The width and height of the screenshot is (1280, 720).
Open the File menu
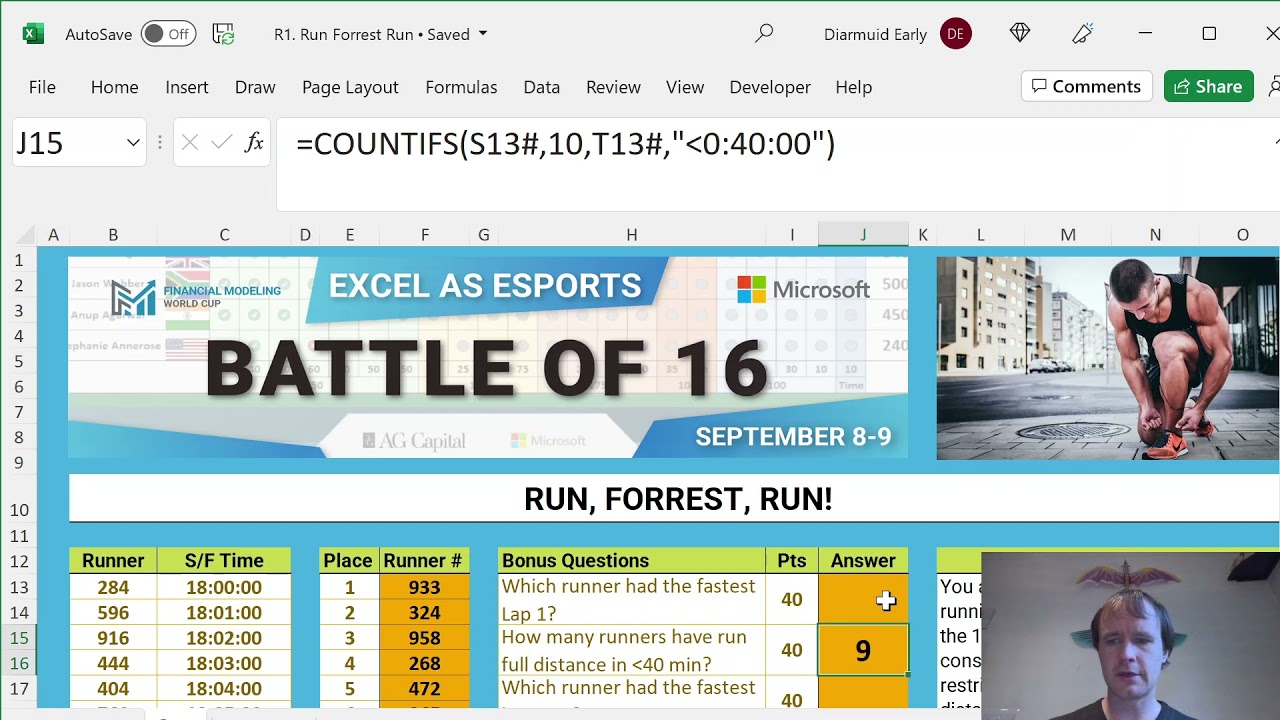click(42, 87)
